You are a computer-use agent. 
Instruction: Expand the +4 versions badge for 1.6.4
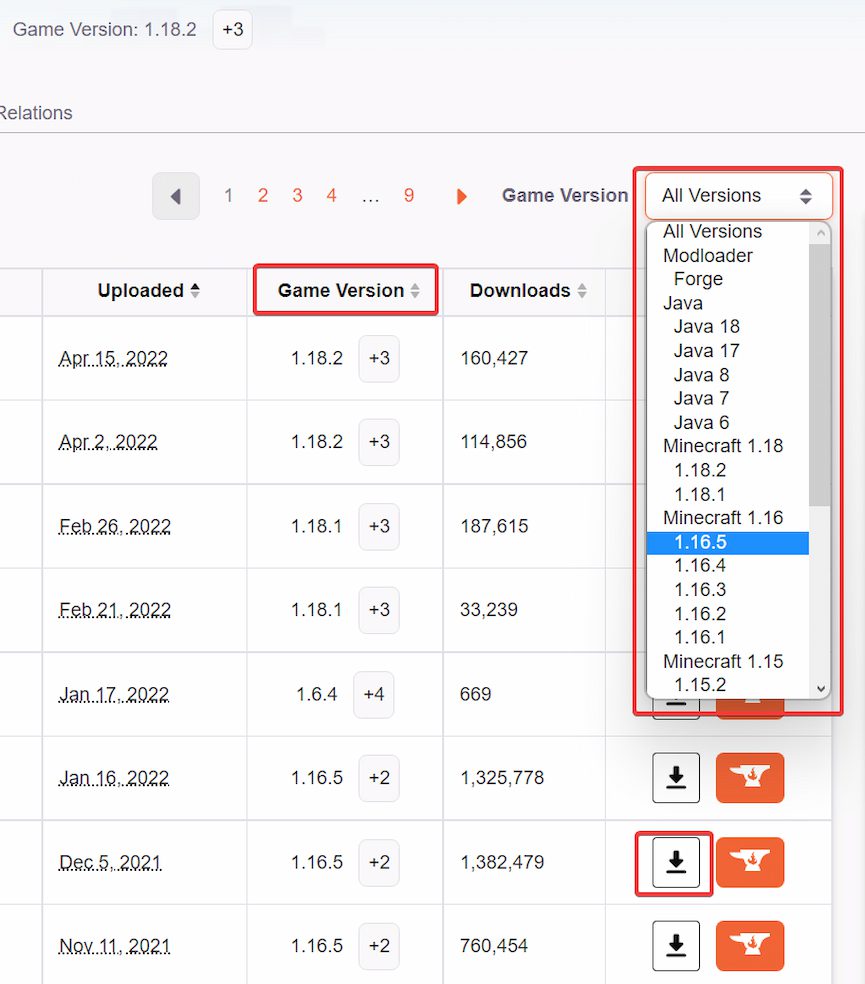point(373,694)
